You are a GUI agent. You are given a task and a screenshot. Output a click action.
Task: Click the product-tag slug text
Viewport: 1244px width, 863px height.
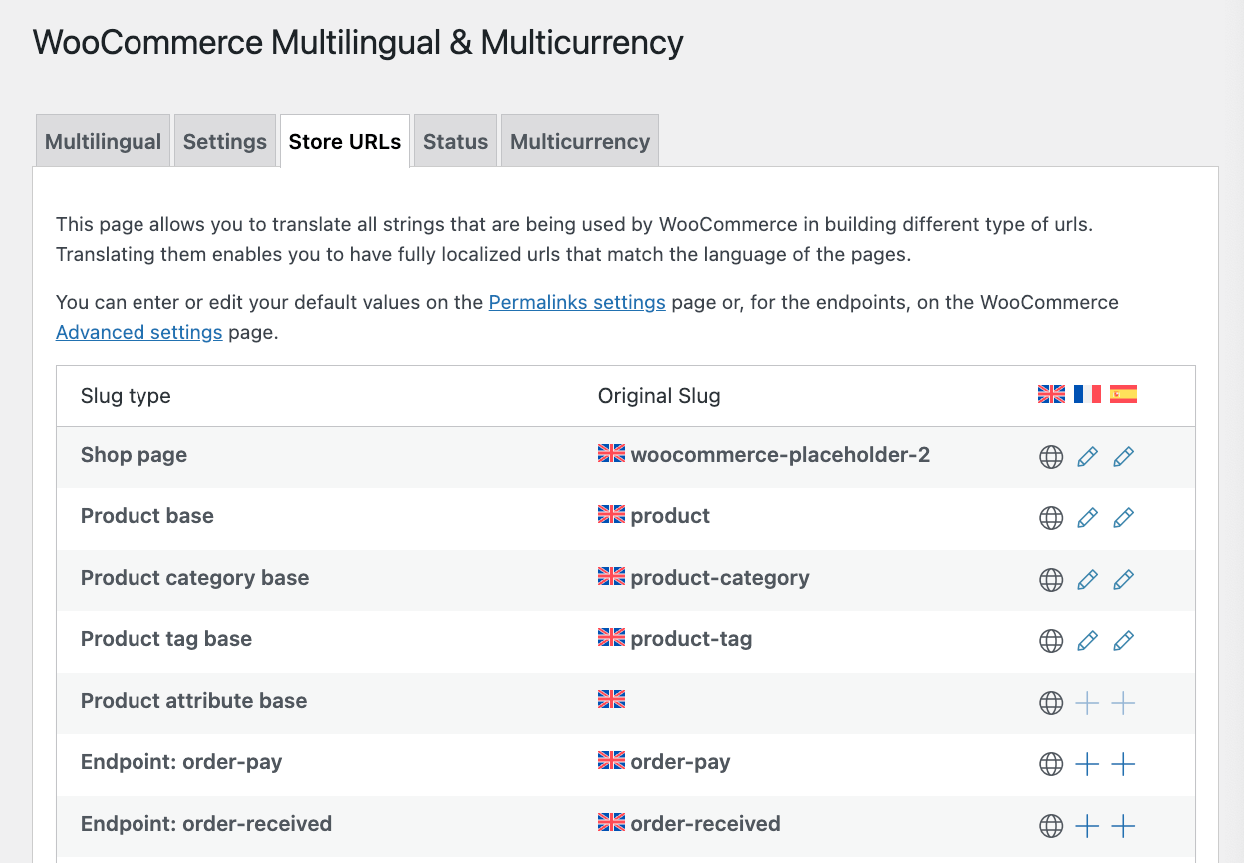[x=691, y=639]
